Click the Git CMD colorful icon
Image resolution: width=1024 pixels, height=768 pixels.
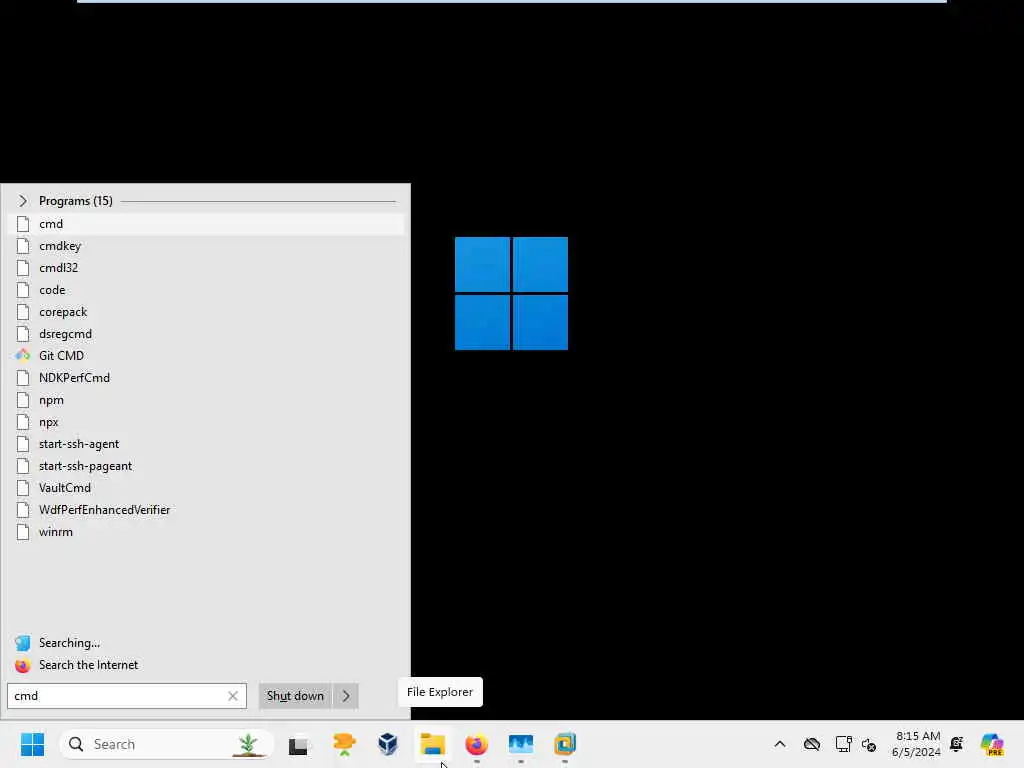coord(23,356)
